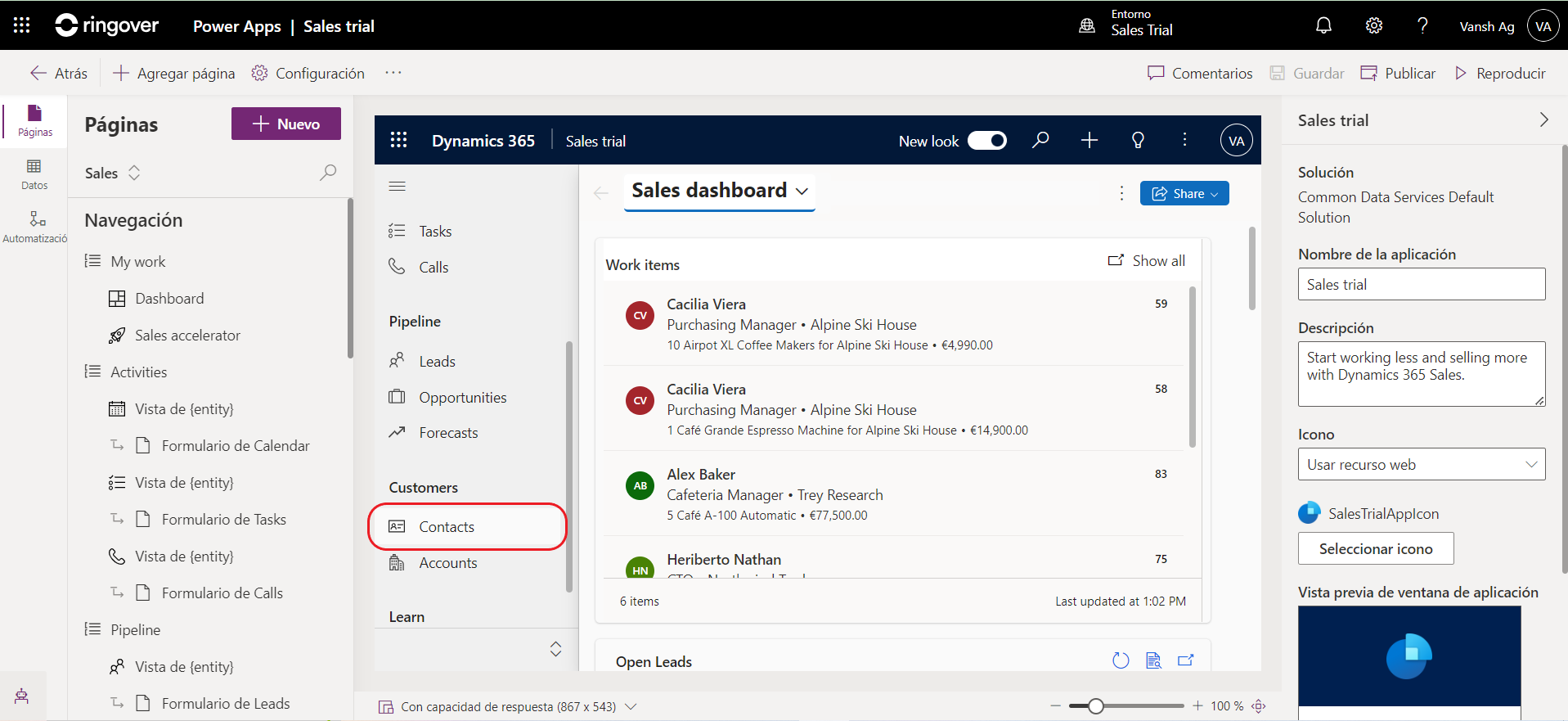Click Show all in Work items
Image resolution: width=1568 pixels, height=721 pixels.
1146,260
